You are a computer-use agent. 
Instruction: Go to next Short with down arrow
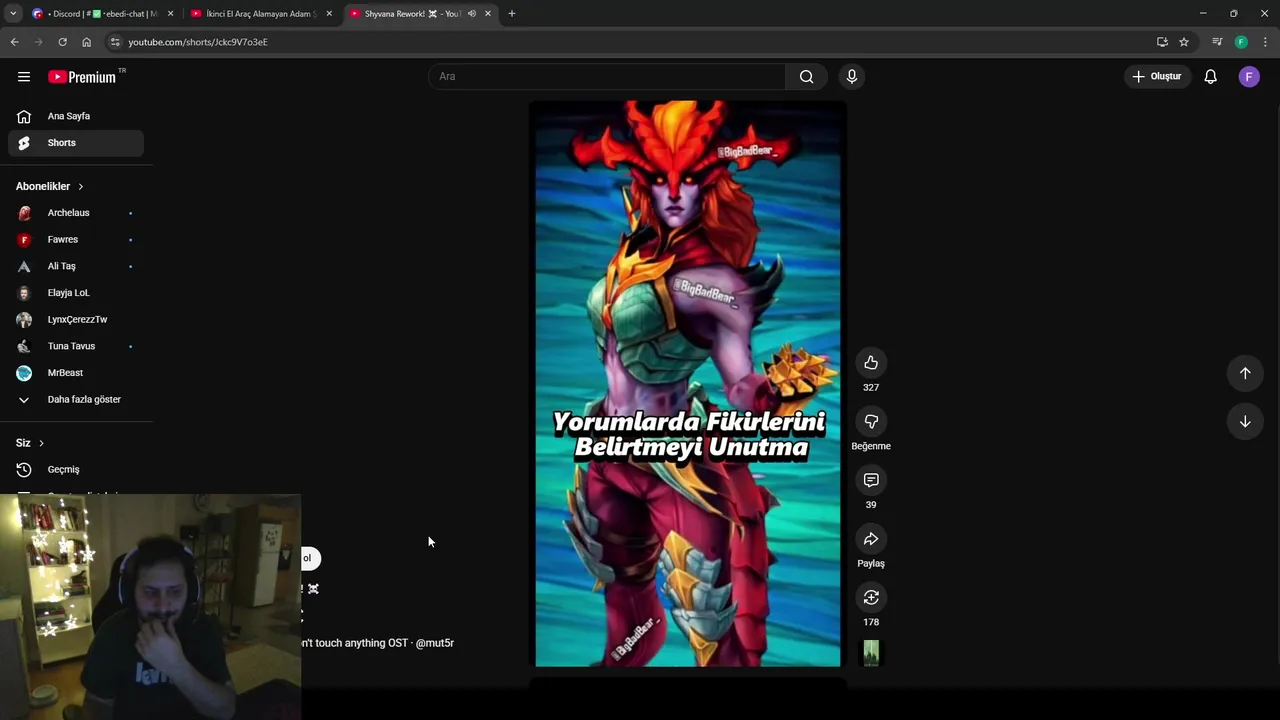[1245, 422]
